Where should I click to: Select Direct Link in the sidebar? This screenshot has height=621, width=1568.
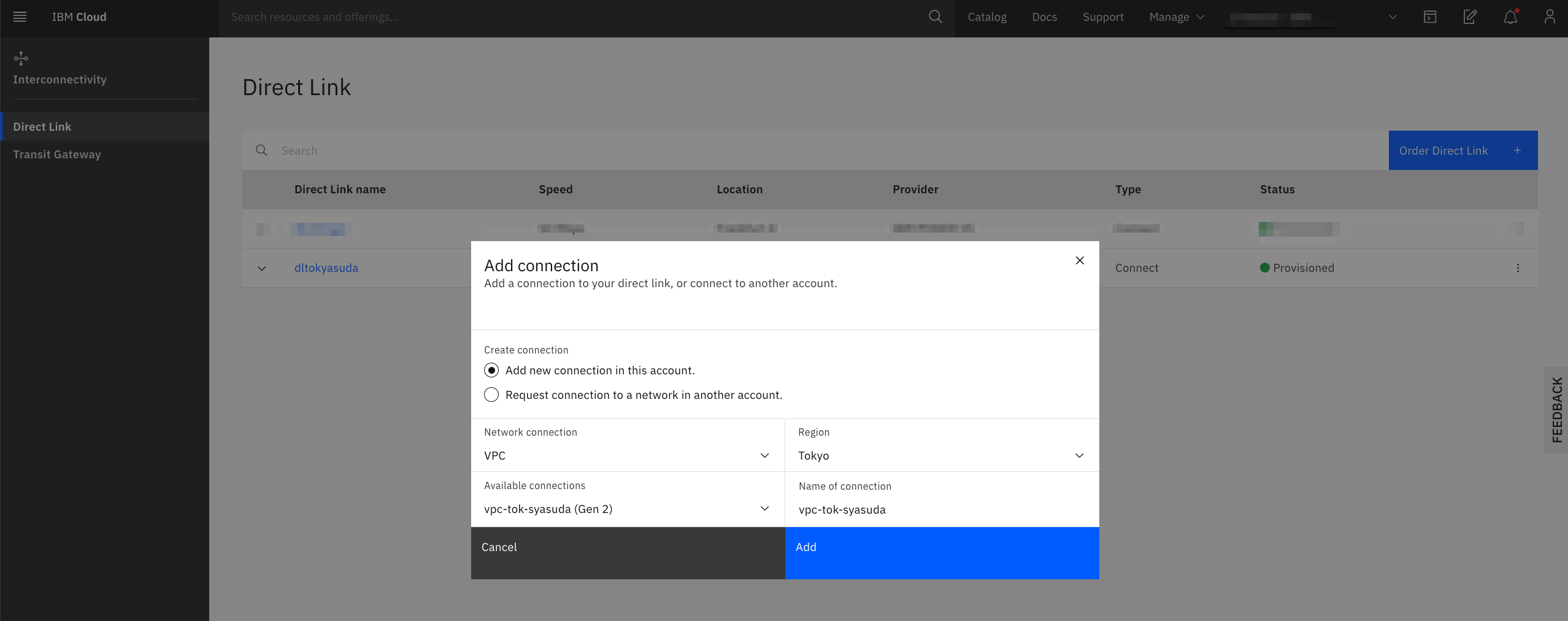point(104,126)
